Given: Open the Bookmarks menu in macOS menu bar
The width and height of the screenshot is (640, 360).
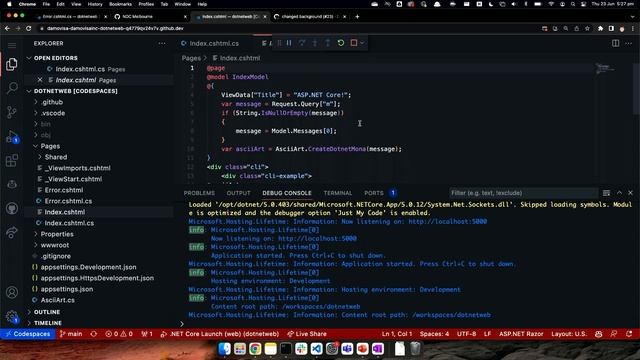Looking at the screenshot, I should pyautogui.click(x=120, y=4).
